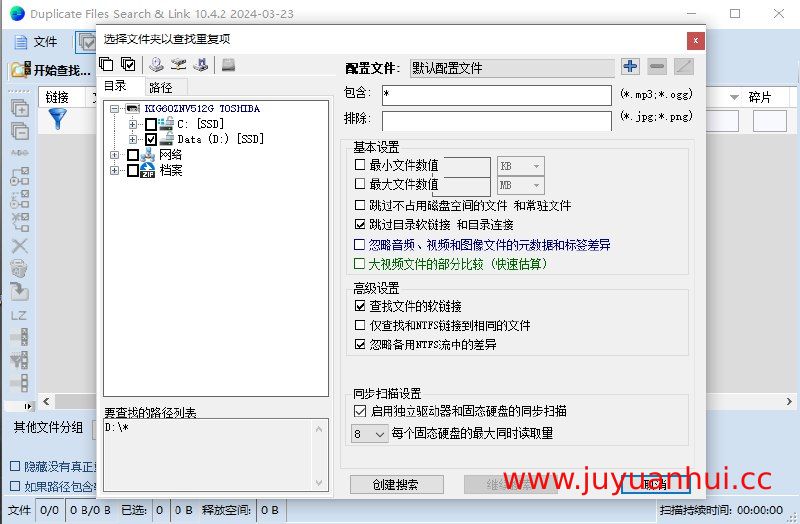Click the blue funnel filter icon
The height and width of the screenshot is (524, 800).
click(x=58, y=119)
